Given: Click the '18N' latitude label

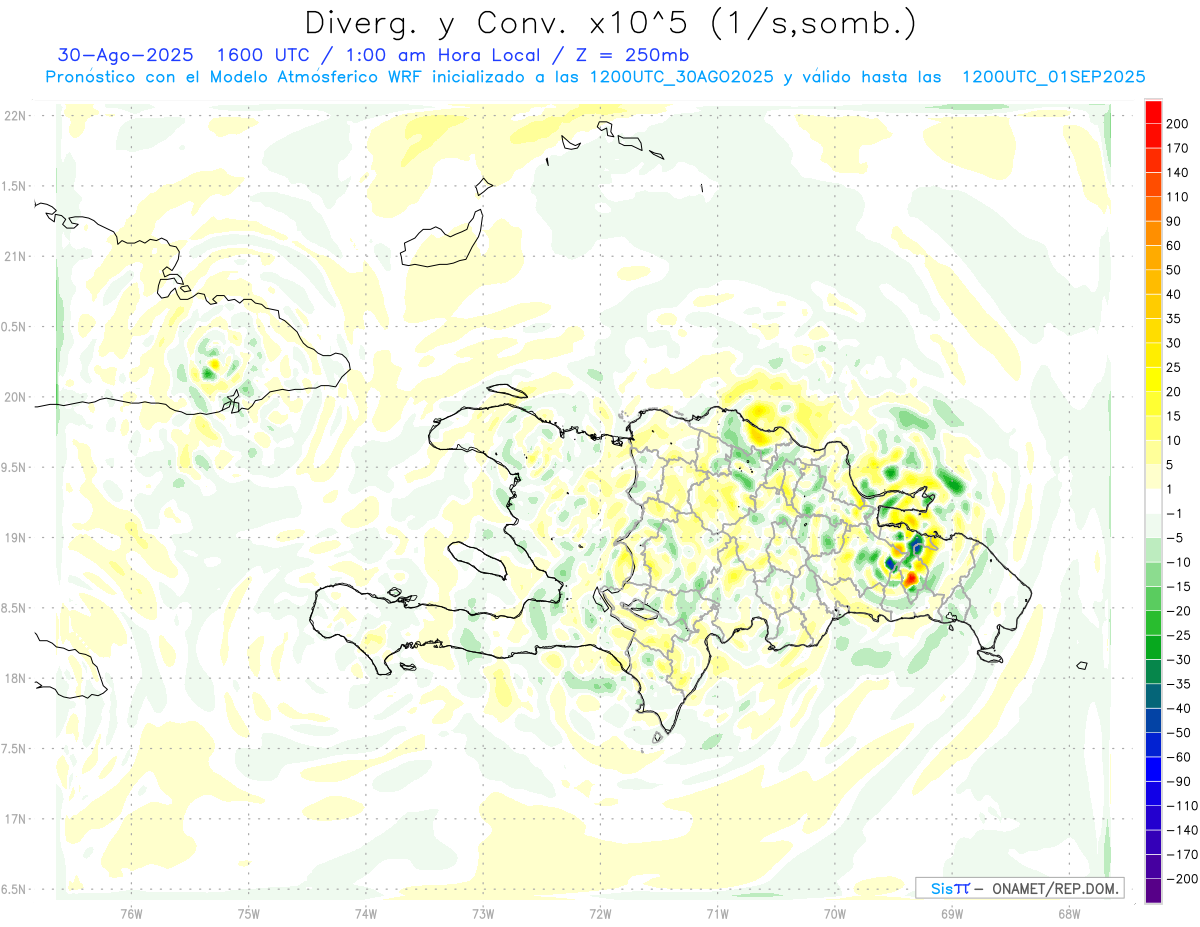Looking at the screenshot, I should (x=15, y=678).
